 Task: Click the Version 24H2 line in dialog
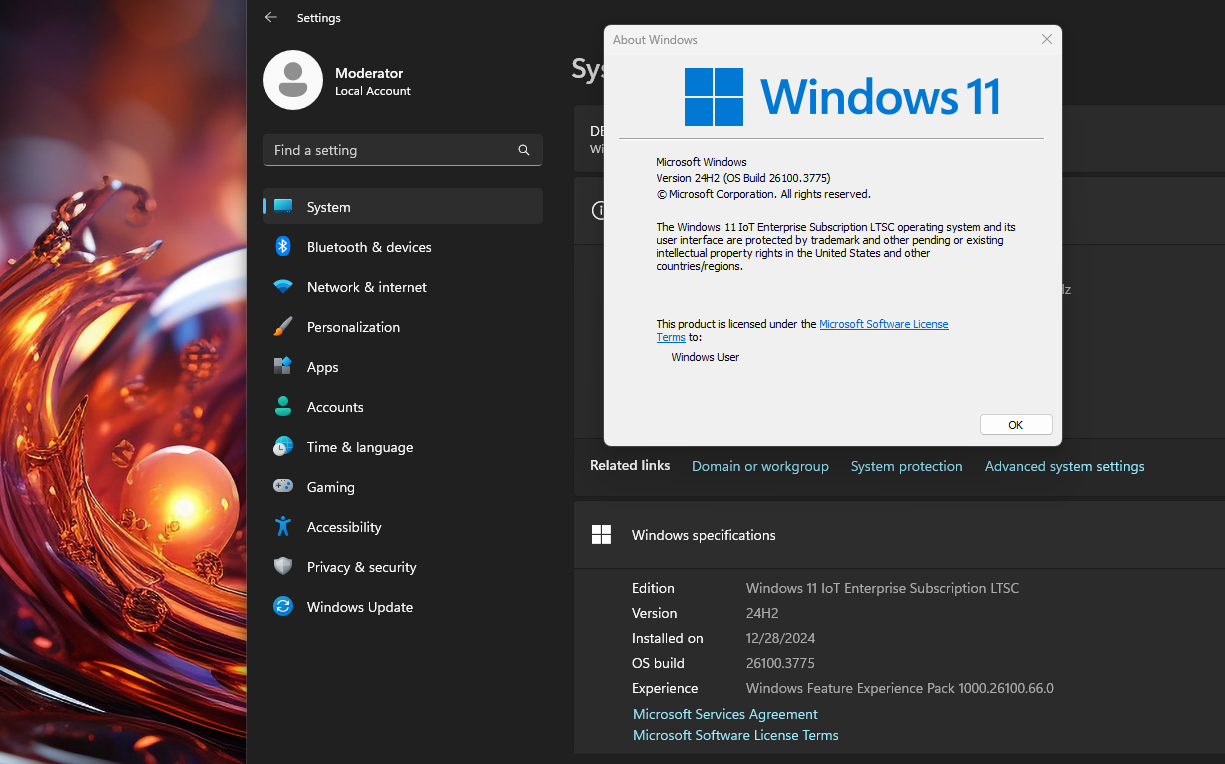pyautogui.click(x=743, y=178)
